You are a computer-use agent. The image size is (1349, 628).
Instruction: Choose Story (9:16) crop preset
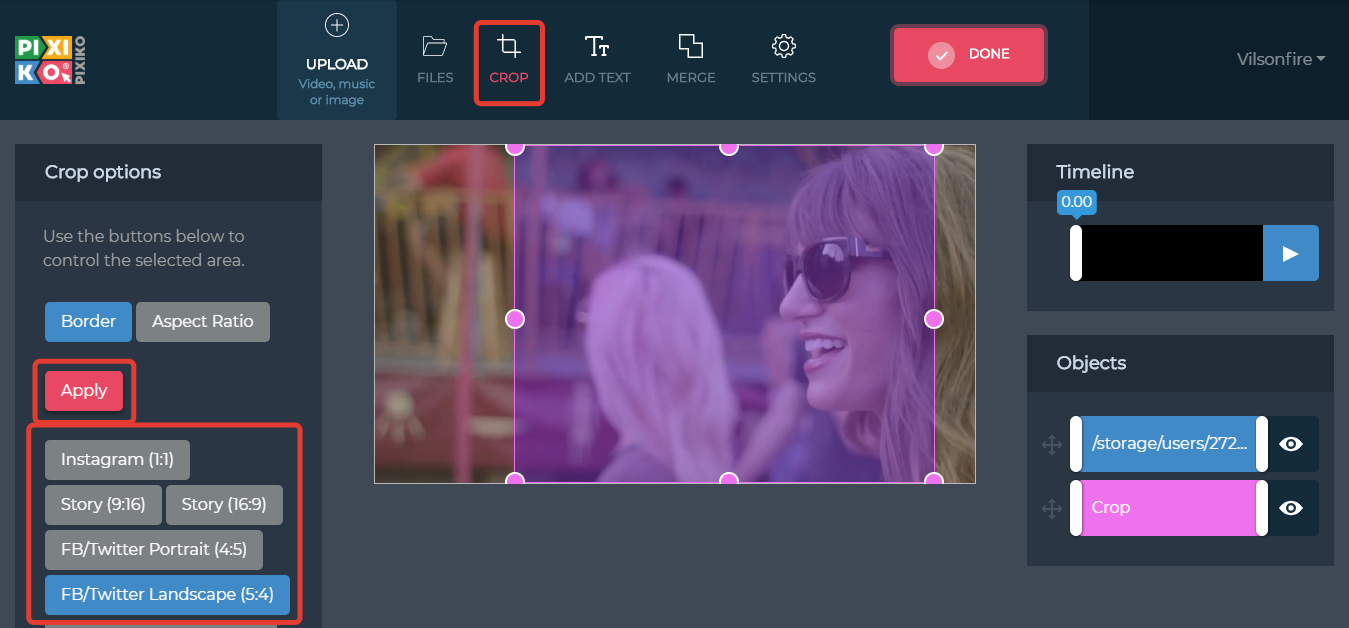coord(103,505)
